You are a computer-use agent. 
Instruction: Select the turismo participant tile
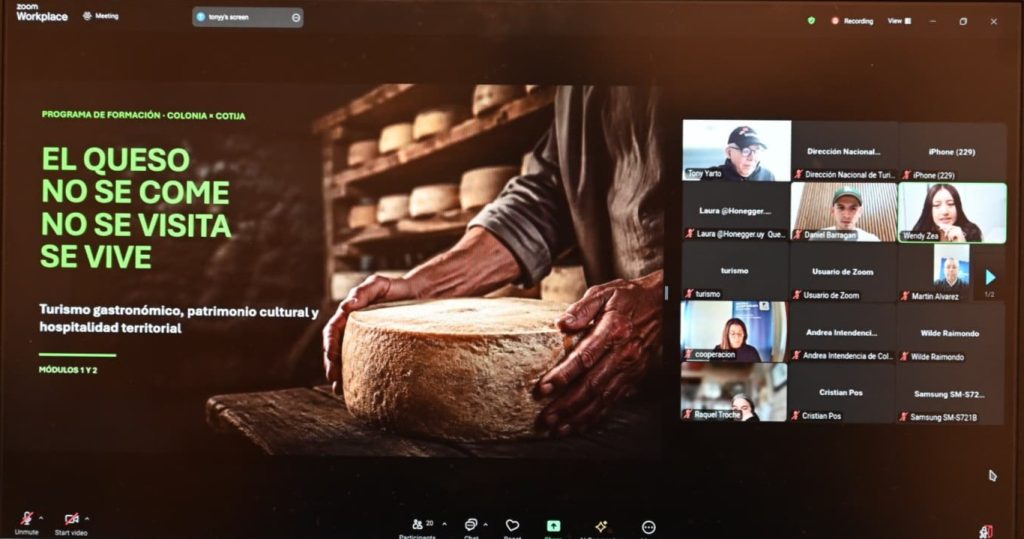click(735, 271)
